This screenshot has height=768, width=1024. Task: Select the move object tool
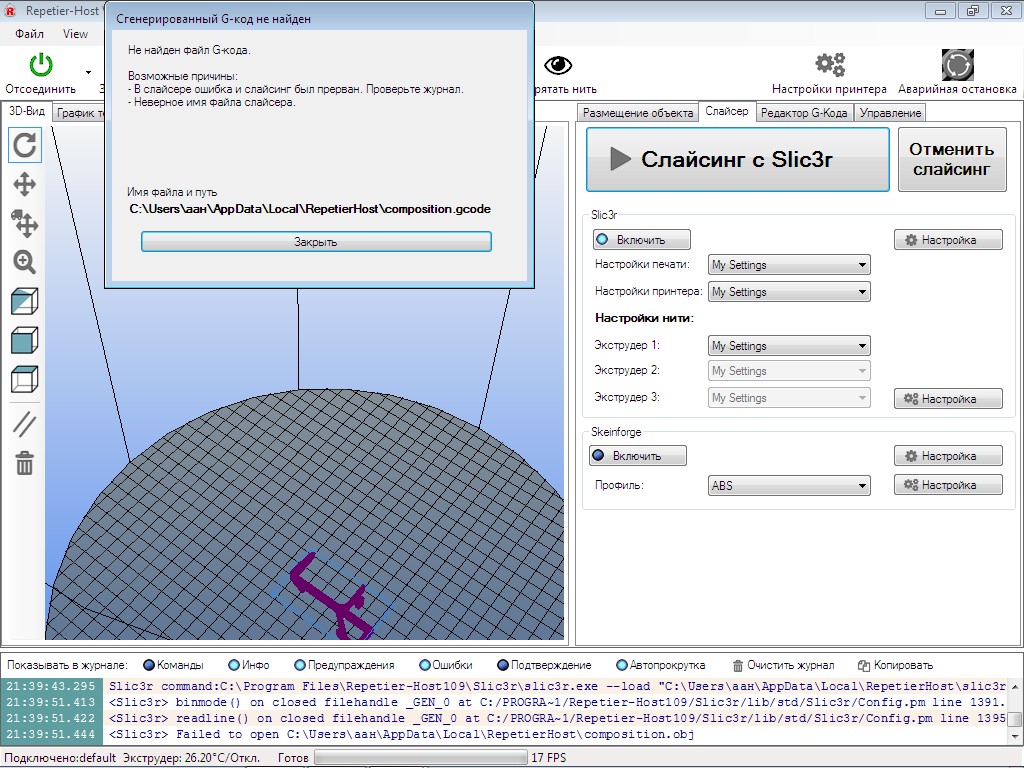tap(25, 223)
